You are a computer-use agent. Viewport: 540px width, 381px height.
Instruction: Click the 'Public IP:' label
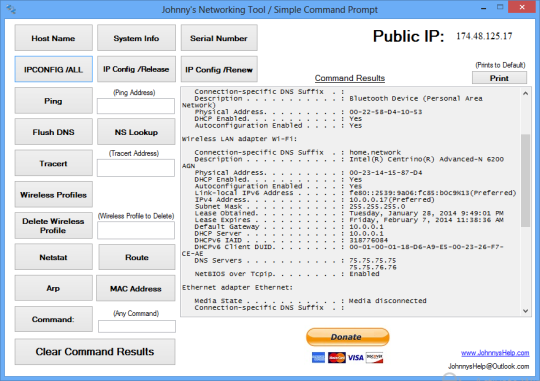[408, 36]
